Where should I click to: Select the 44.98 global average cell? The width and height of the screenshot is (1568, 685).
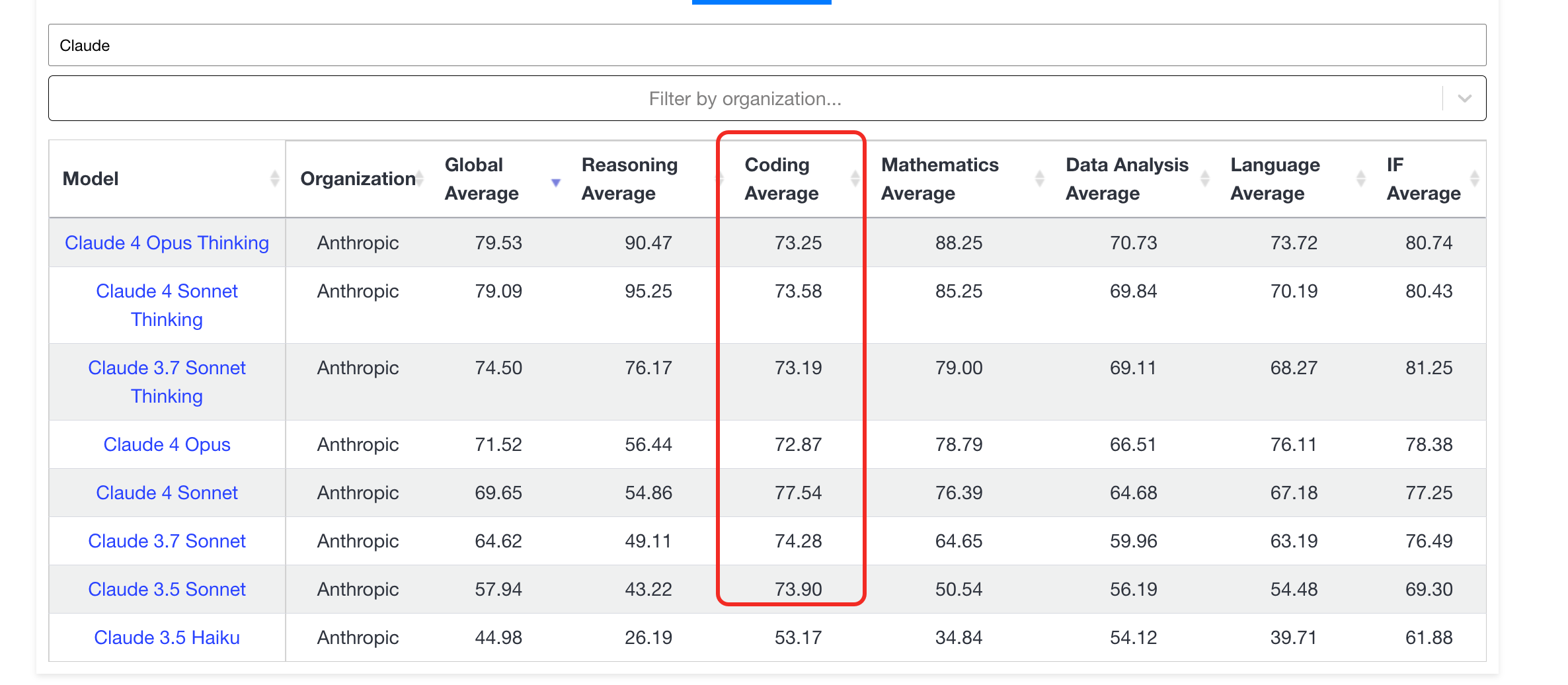click(498, 637)
